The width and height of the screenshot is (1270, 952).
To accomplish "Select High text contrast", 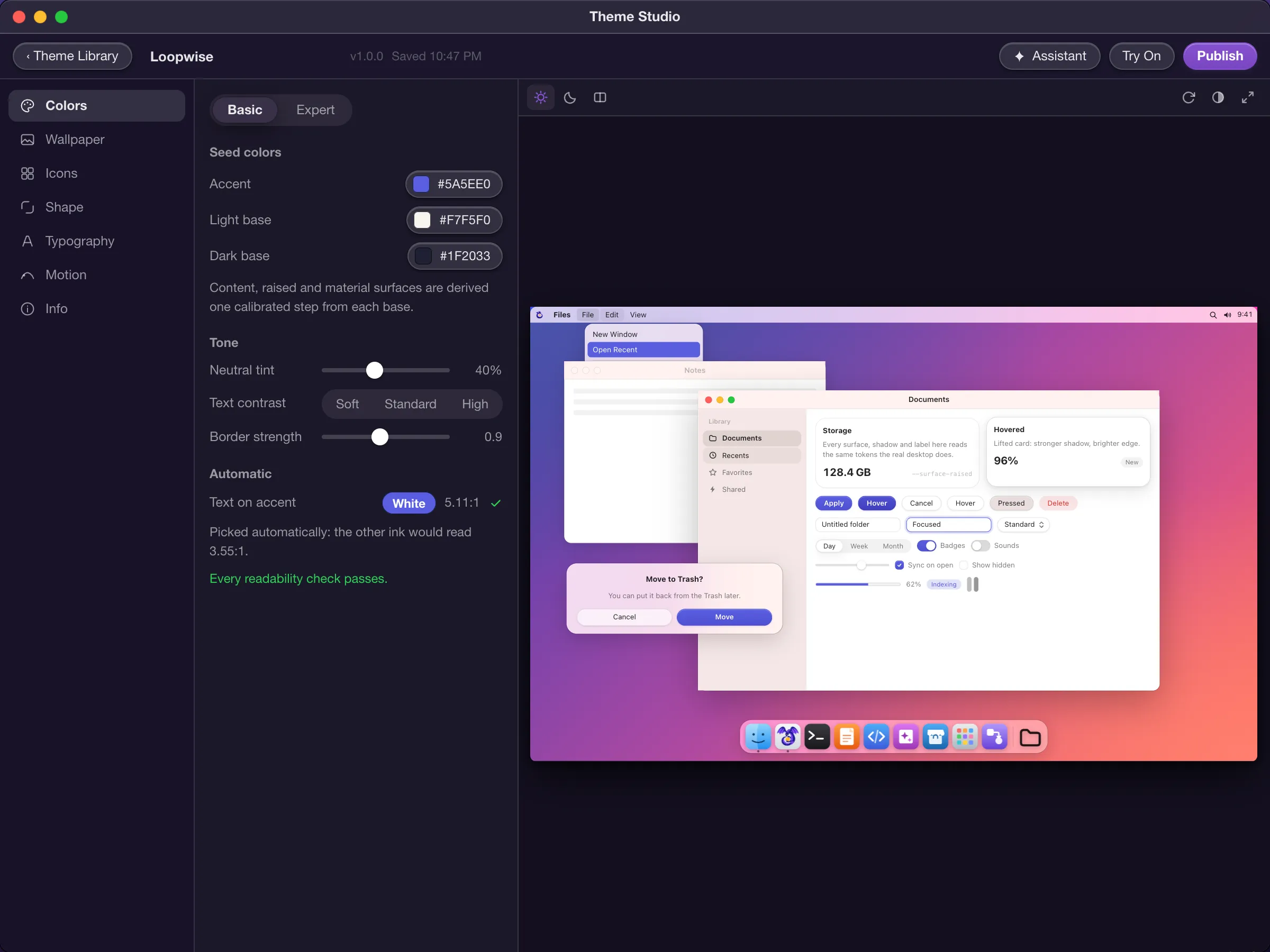I will tap(475, 404).
